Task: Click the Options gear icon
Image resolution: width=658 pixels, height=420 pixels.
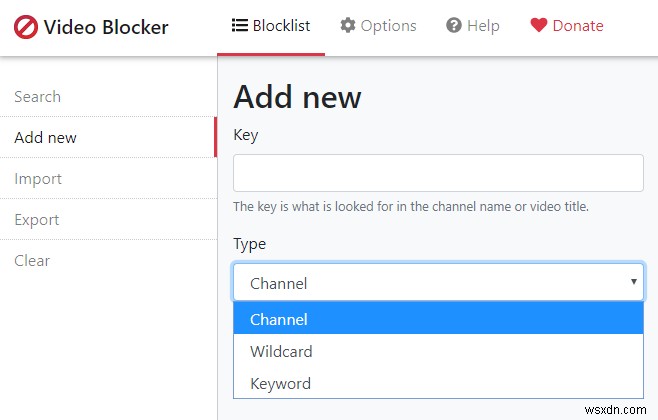Action: tap(348, 25)
